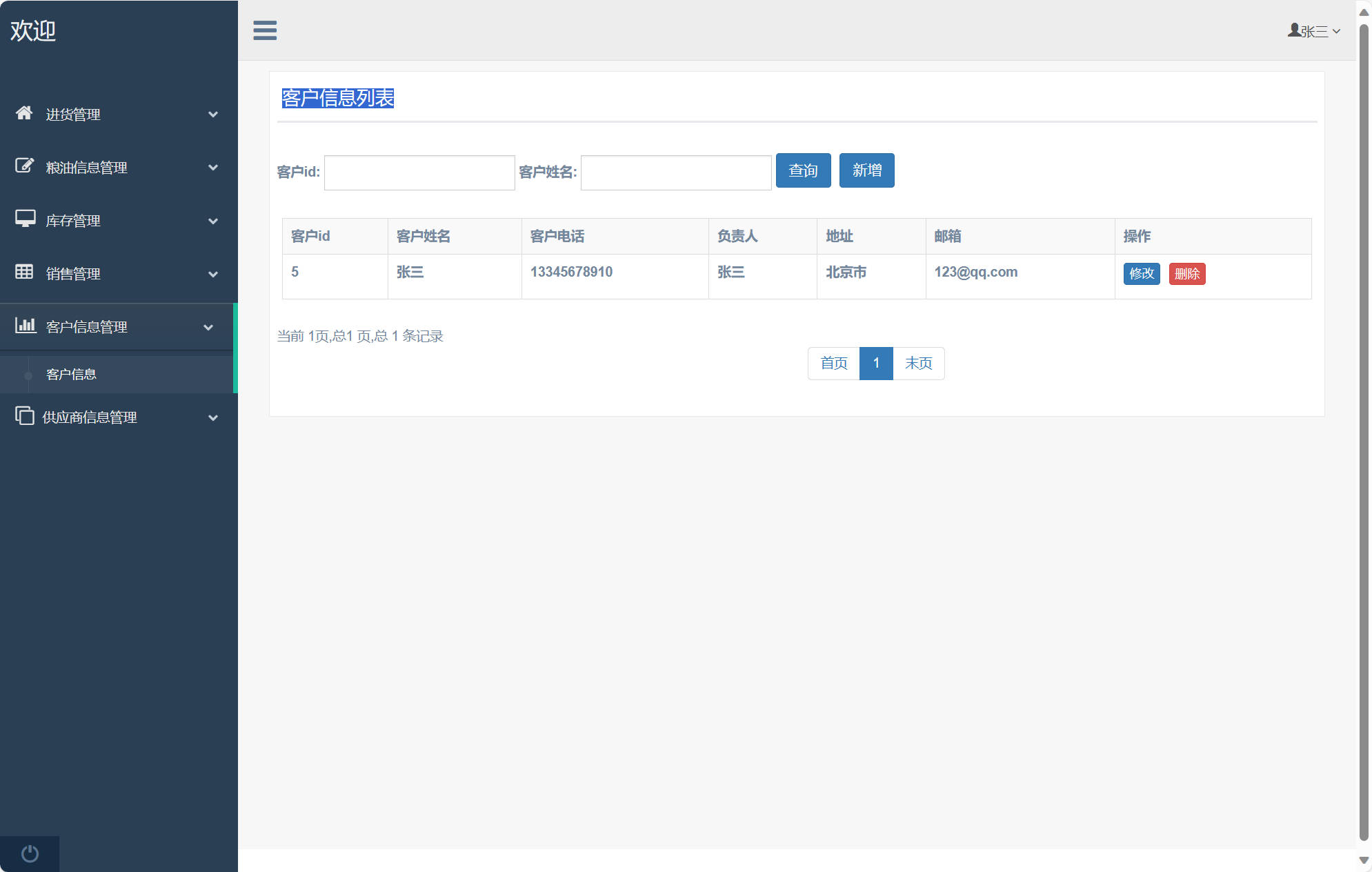Click the copy icon beside 供应商信息管理
This screenshot has height=872, width=1372.
(25, 416)
